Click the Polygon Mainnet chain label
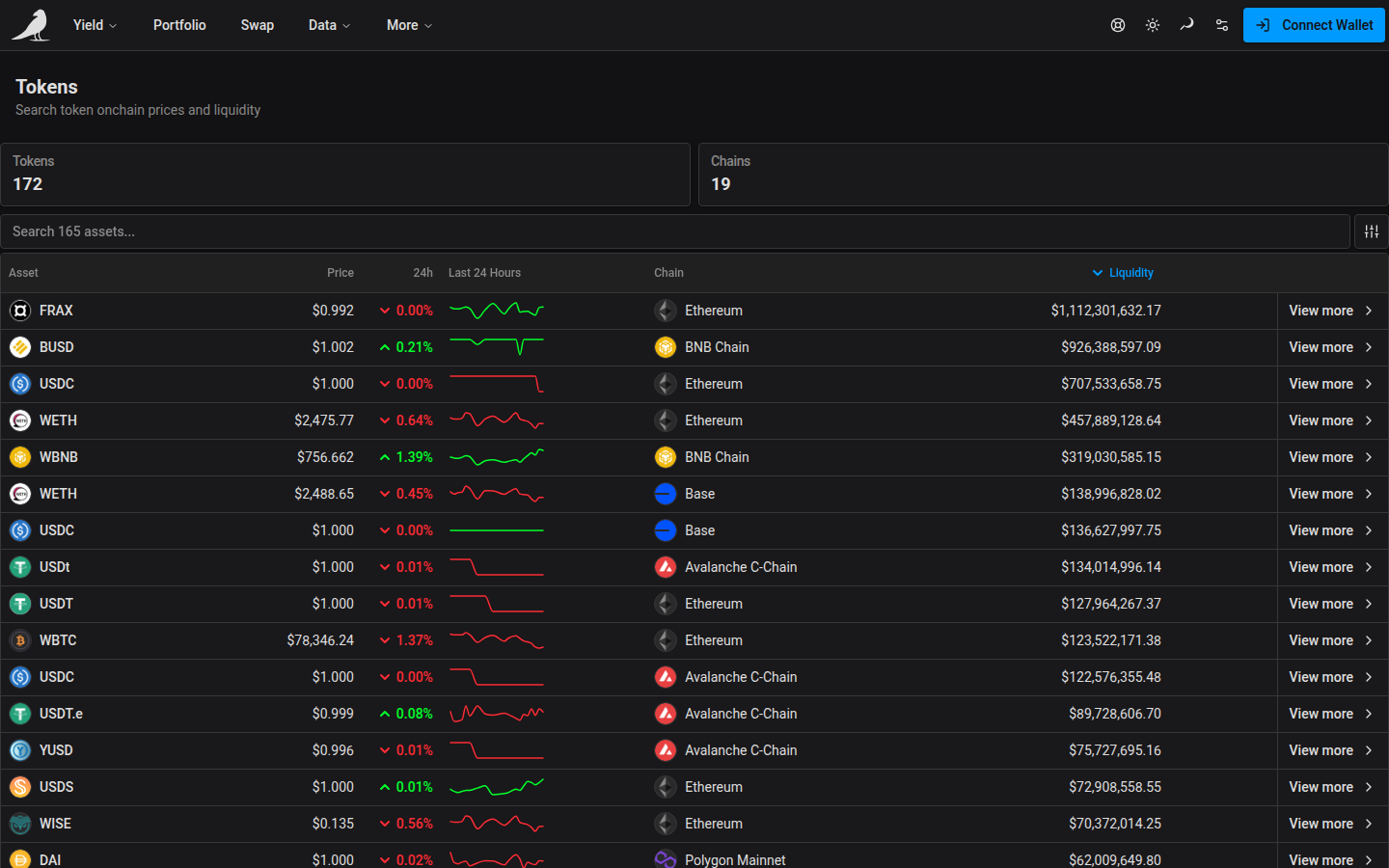This screenshot has width=1389, height=868. 735,859
